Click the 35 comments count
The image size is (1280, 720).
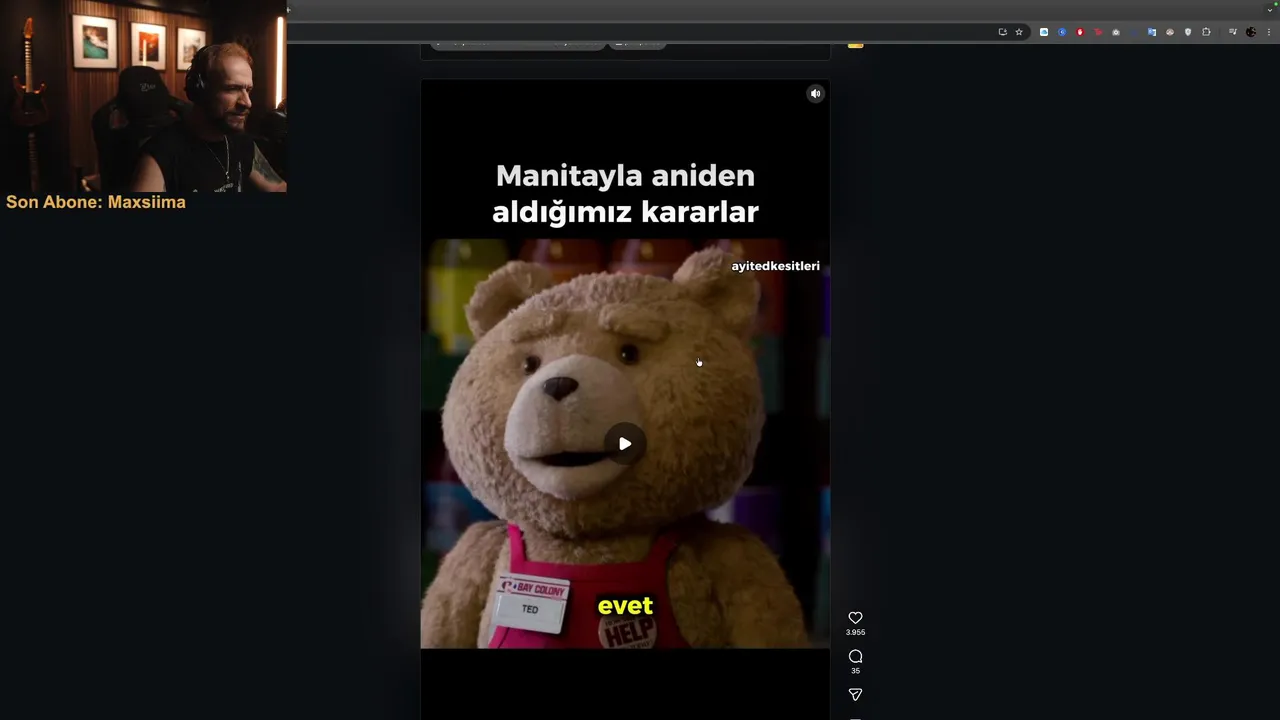(x=855, y=671)
